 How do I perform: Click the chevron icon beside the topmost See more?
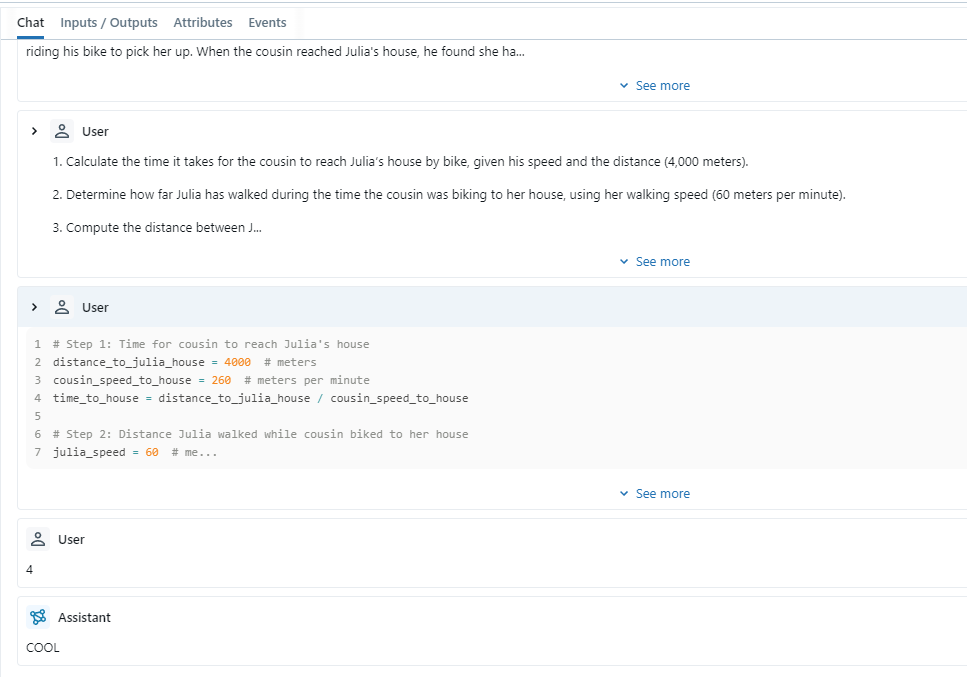(x=623, y=85)
